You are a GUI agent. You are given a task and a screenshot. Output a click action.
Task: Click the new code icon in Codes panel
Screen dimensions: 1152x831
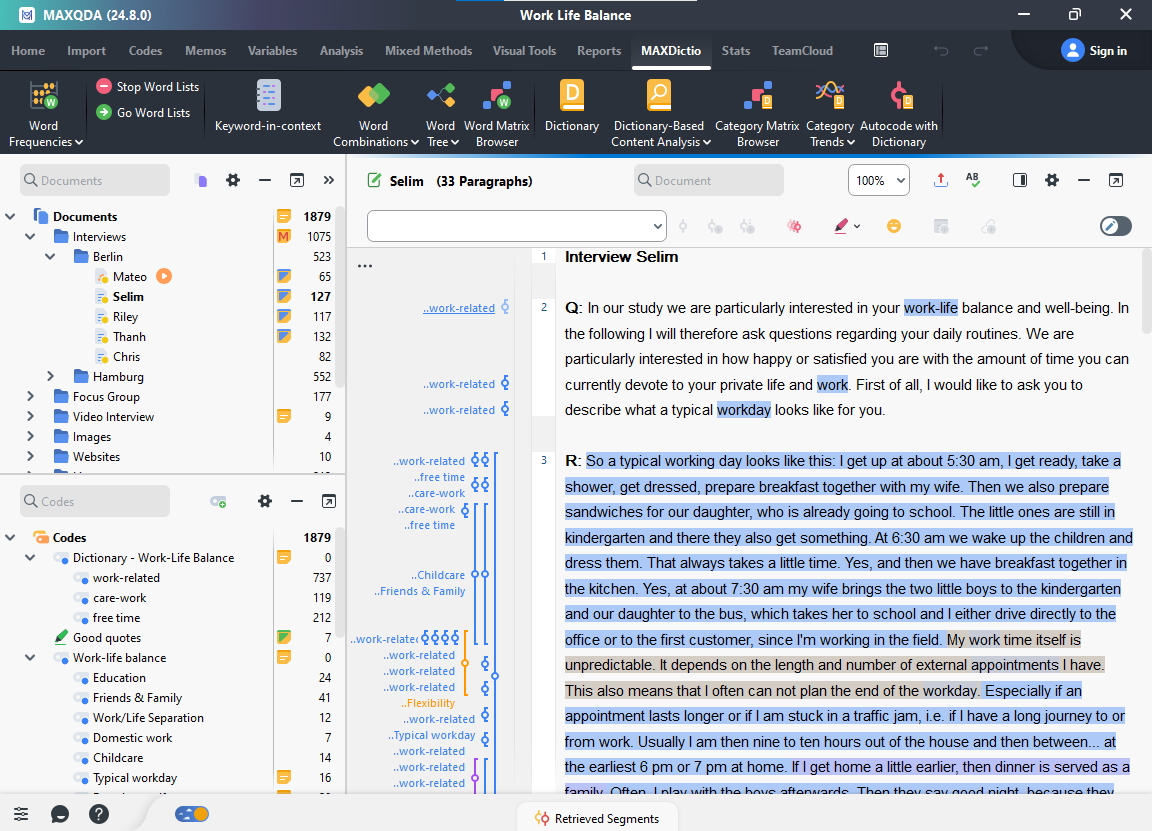click(x=218, y=501)
